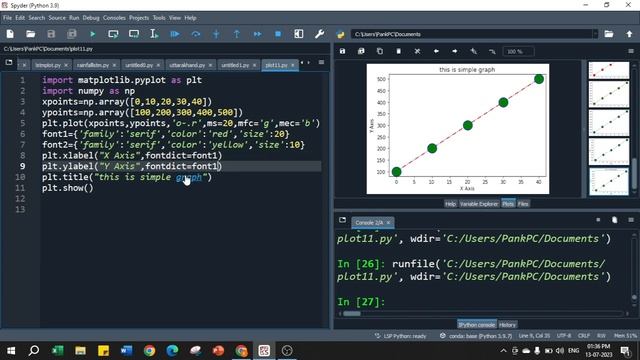Viewport: 640px width, 360px height.
Task: Remove the current plot
Action: click(x=399, y=51)
